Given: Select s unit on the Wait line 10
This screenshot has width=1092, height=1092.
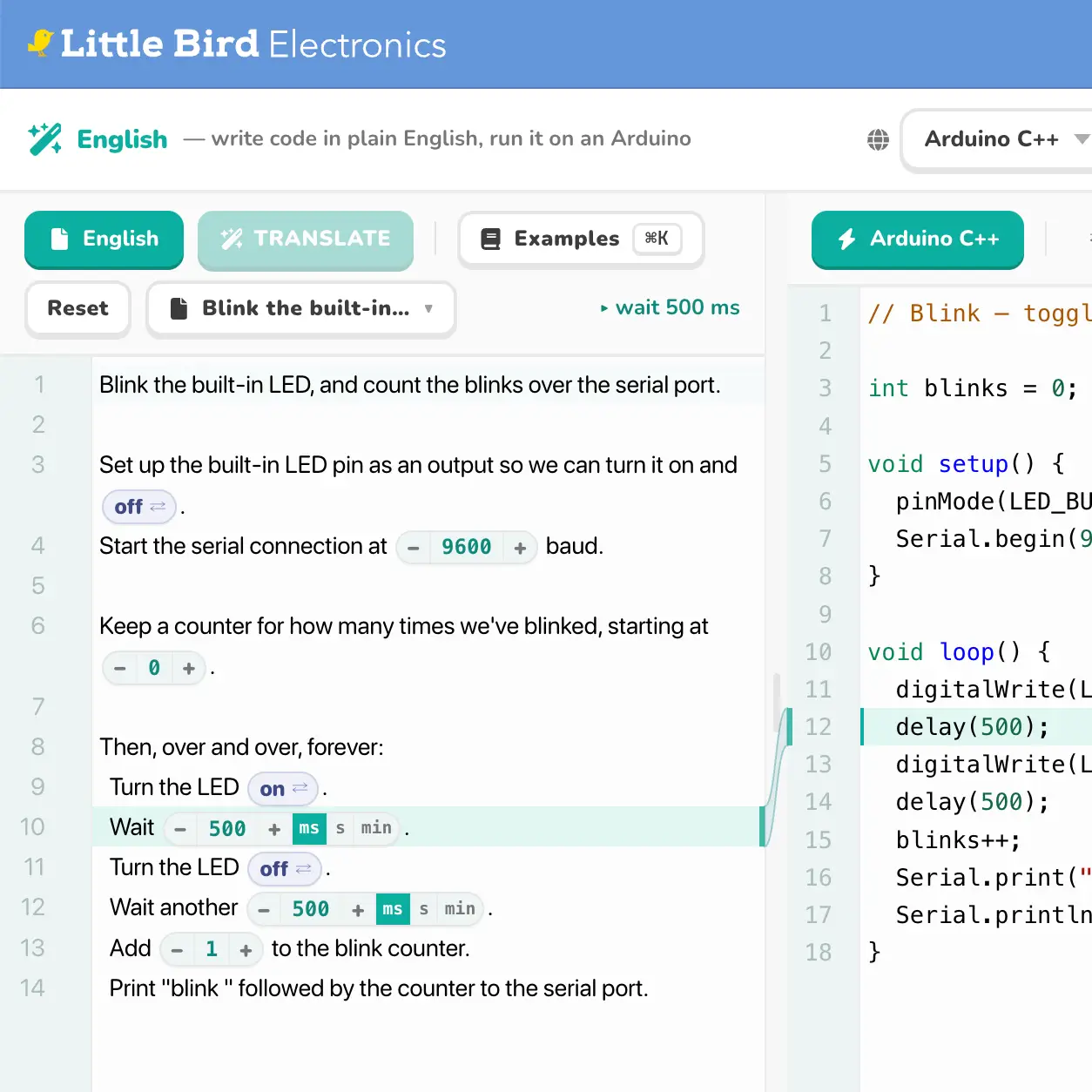Looking at the screenshot, I should click(x=340, y=828).
